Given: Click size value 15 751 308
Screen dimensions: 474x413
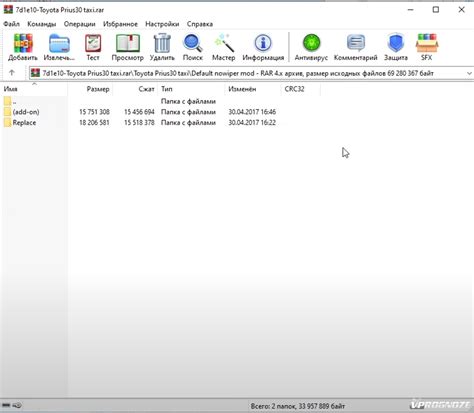Looking at the screenshot, I should (94, 112).
